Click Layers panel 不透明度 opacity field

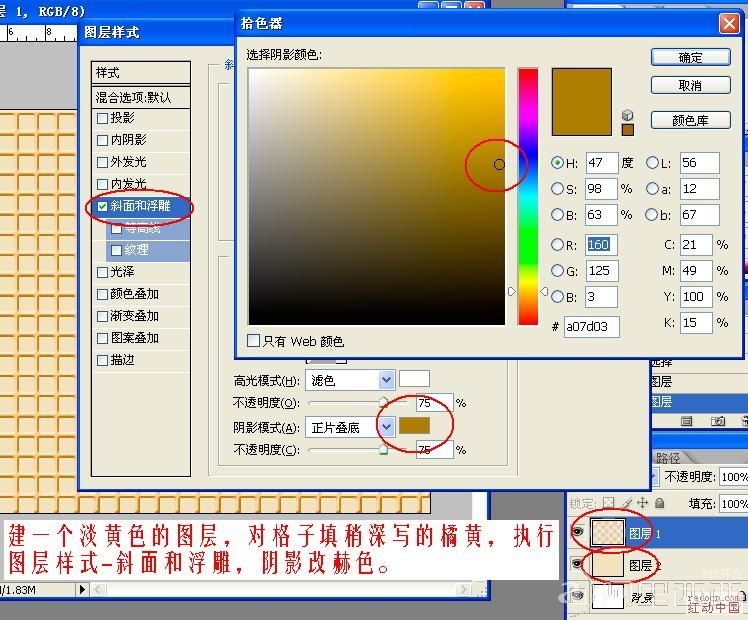pos(734,476)
